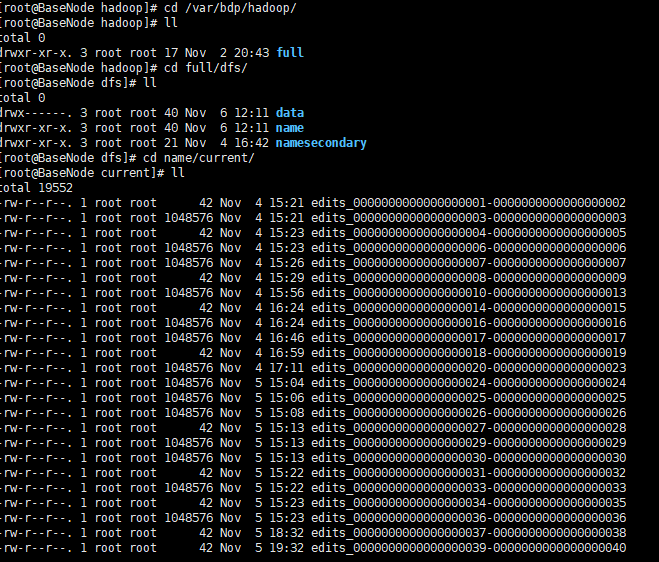The width and height of the screenshot is (659, 562).
Task: Click the 17:11 timestamp
Action: click(287, 368)
